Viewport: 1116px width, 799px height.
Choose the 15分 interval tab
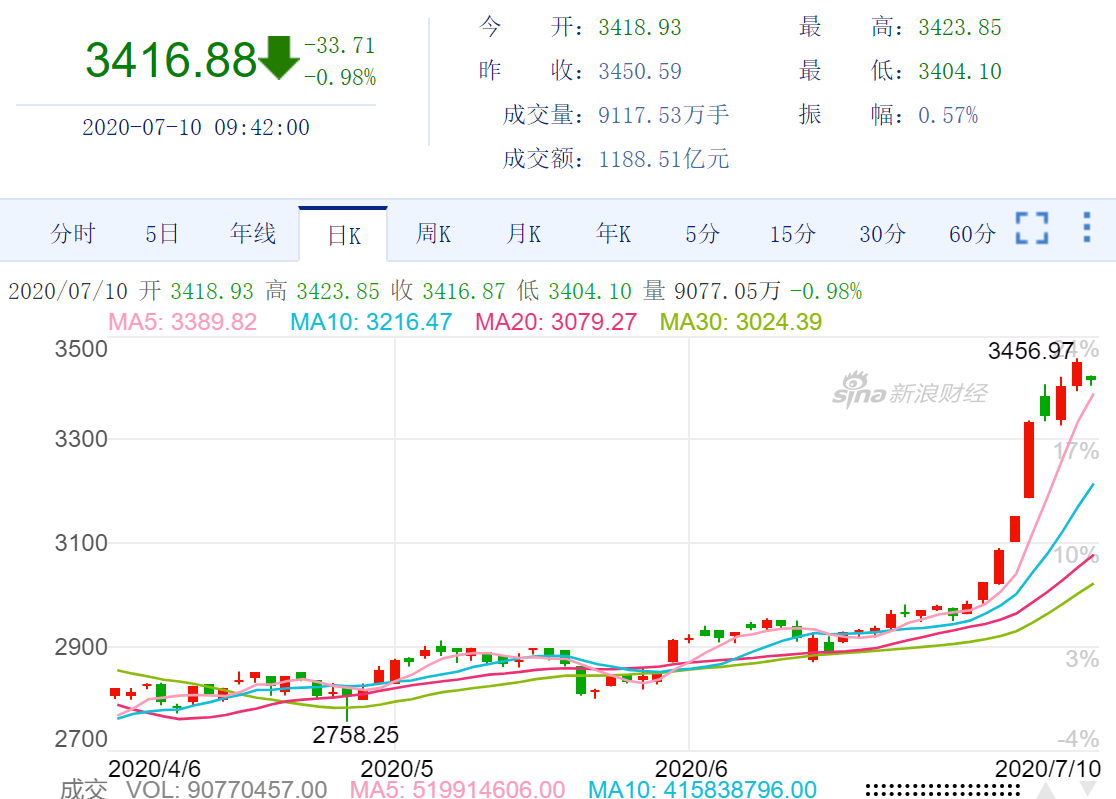(x=792, y=234)
